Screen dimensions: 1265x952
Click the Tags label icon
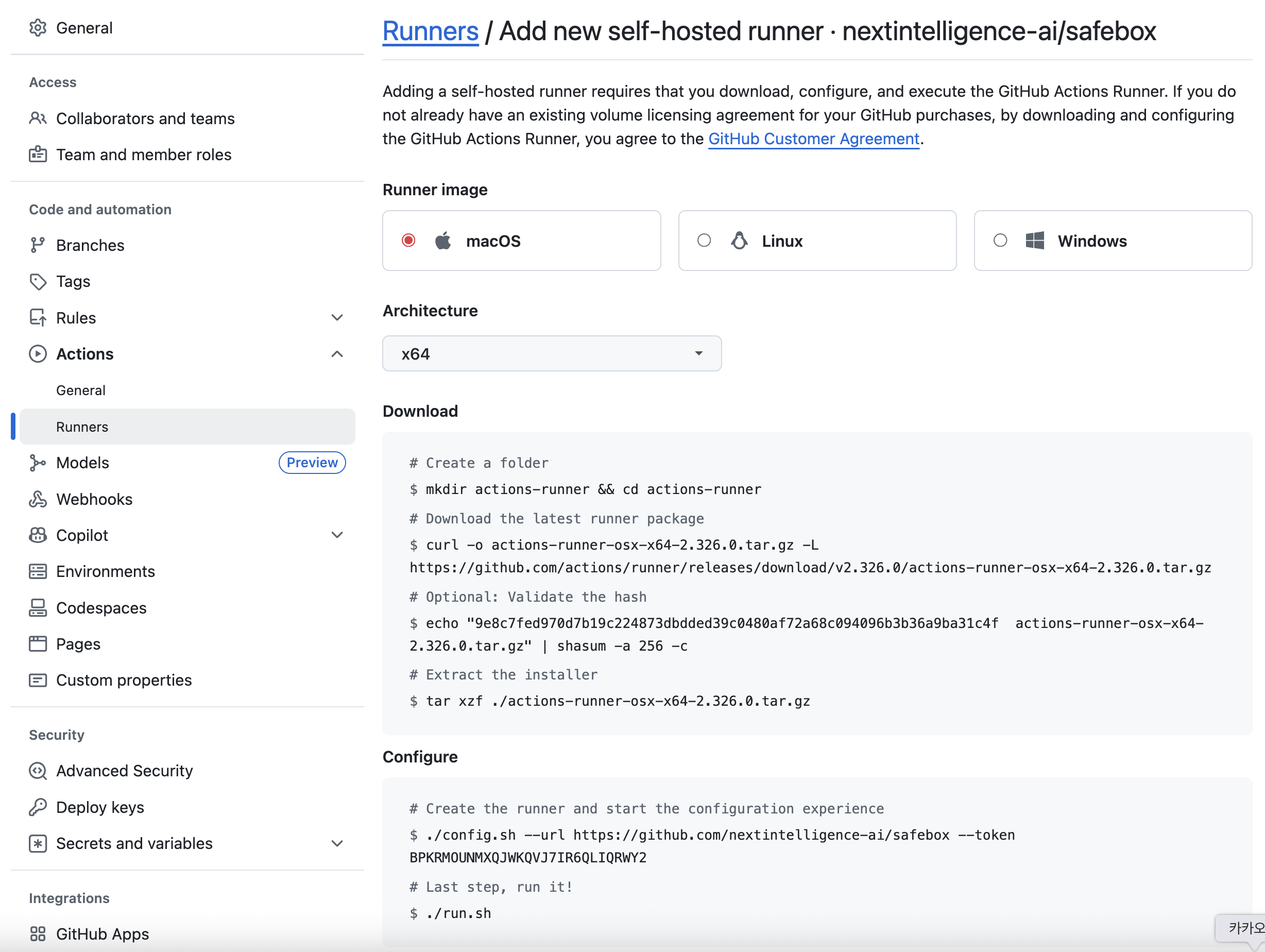pyautogui.click(x=38, y=281)
